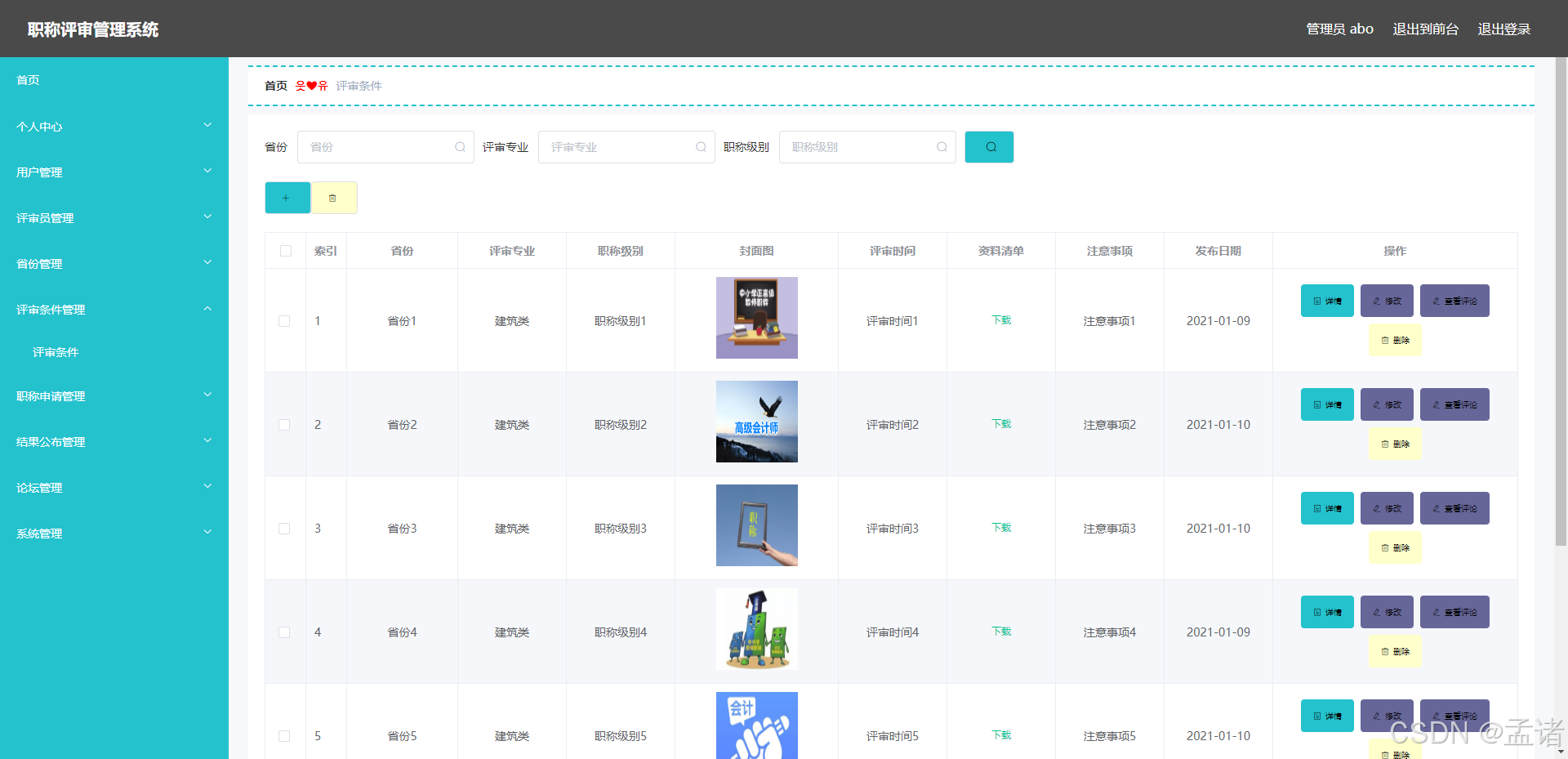Open 查看评论 for row 省份2
1568x759 pixels.
point(1454,404)
